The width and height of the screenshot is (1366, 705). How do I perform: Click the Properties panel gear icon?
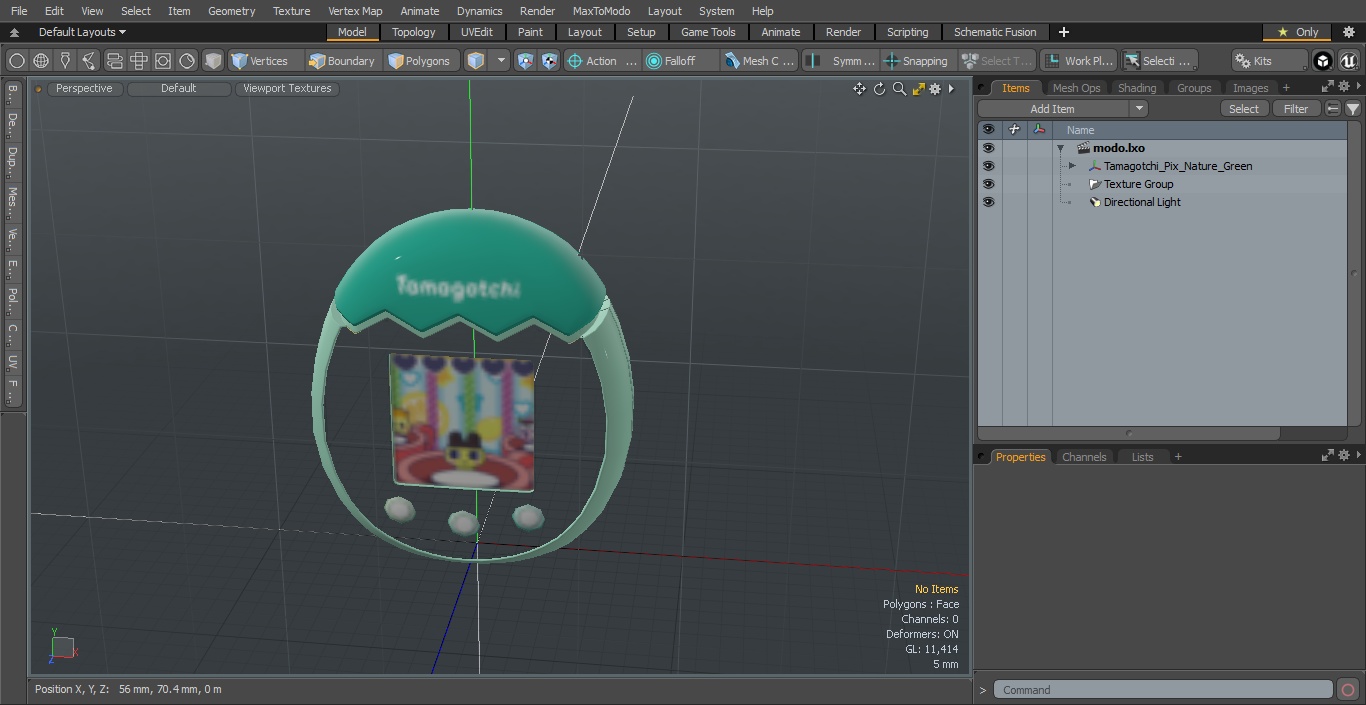click(1346, 456)
